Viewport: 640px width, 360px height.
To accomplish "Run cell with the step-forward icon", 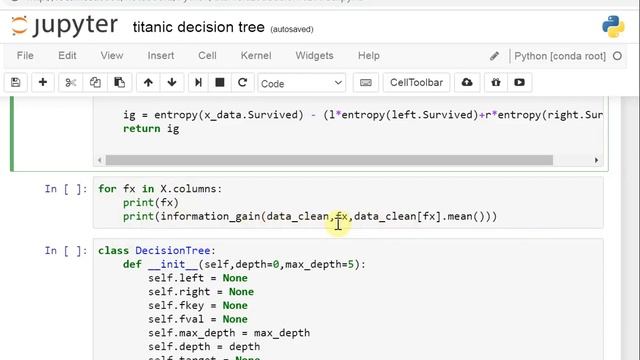I will [198, 82].
